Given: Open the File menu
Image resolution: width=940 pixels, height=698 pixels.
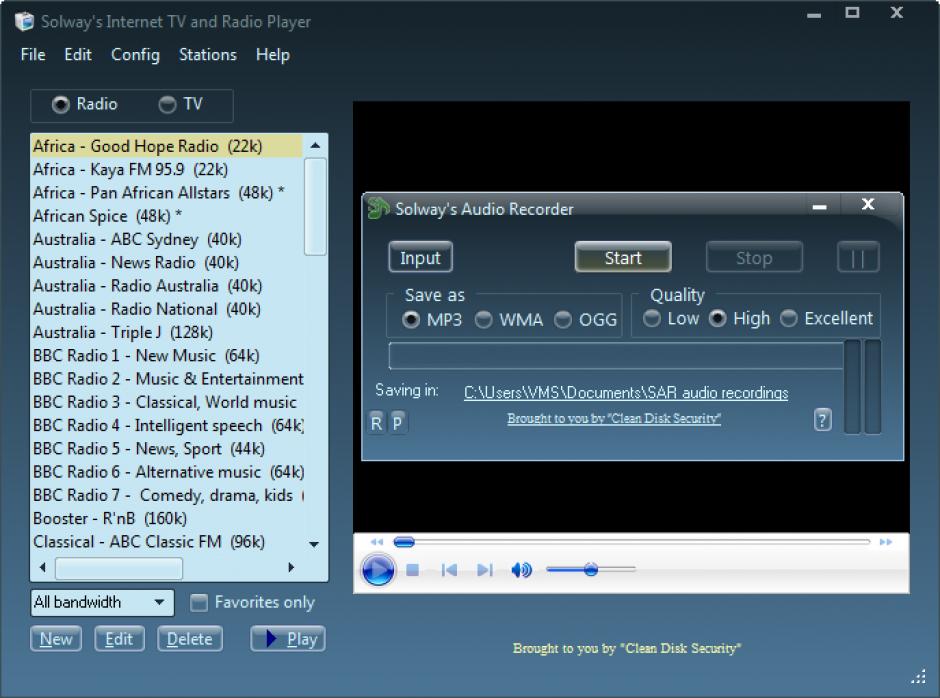Looking at the screenshot, I should 33,55.
